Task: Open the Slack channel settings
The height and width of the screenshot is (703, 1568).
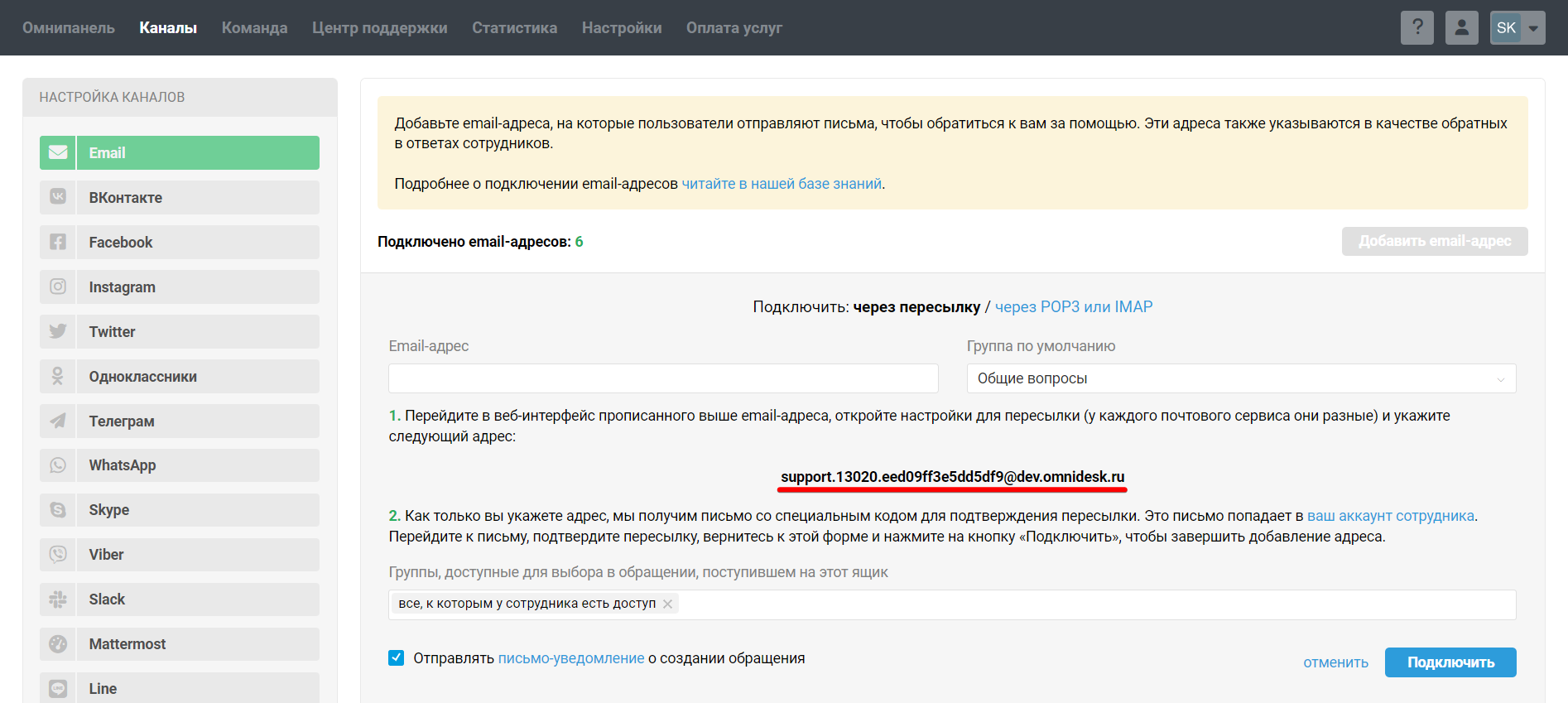Action: point(180,599)
